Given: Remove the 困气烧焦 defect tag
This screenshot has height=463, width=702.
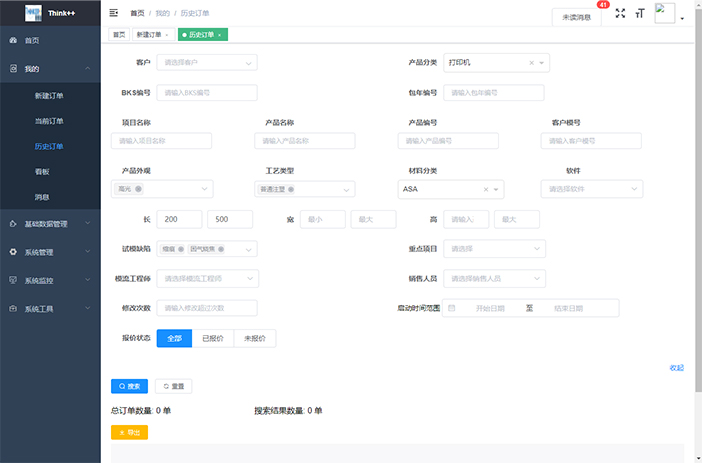Looking at the screenshot, I should [x=221, y=249].
